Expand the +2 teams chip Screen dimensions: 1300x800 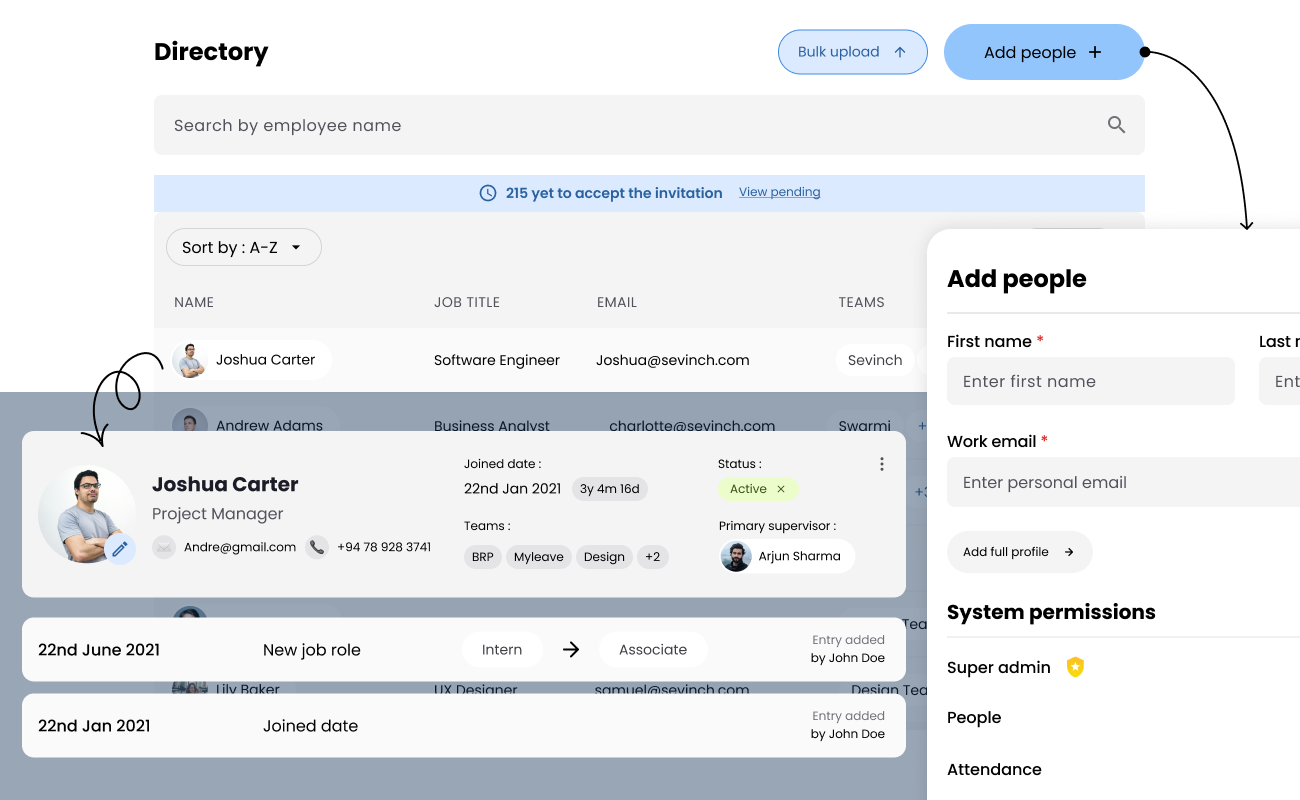pos(652,557)
